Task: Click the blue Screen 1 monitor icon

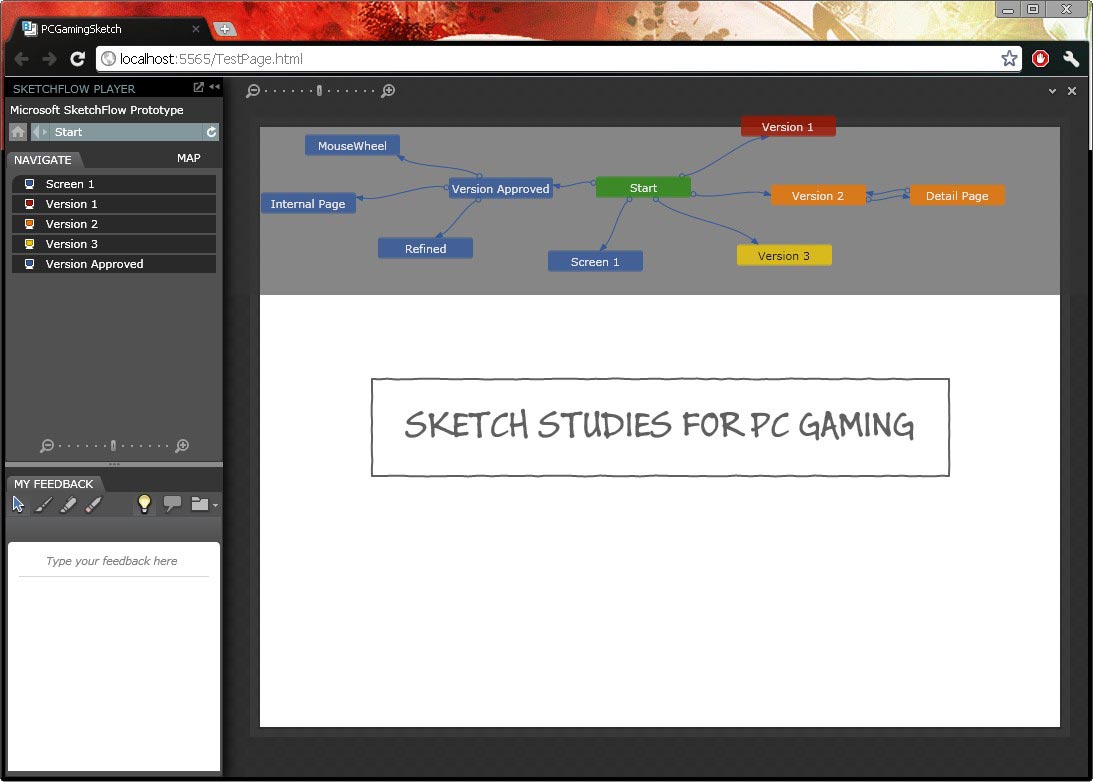Action: [x=29, y=184]
